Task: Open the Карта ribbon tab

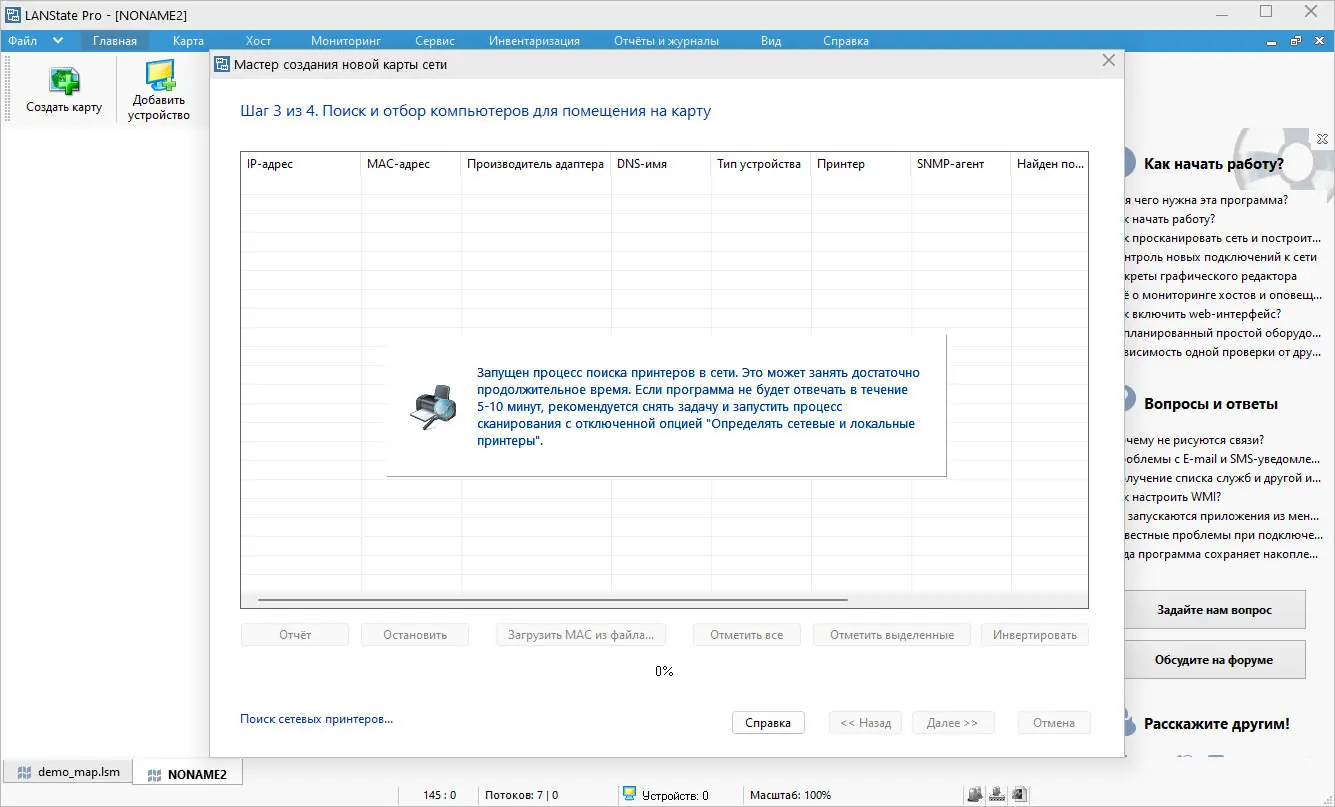Action: click(x=188, y=41)
